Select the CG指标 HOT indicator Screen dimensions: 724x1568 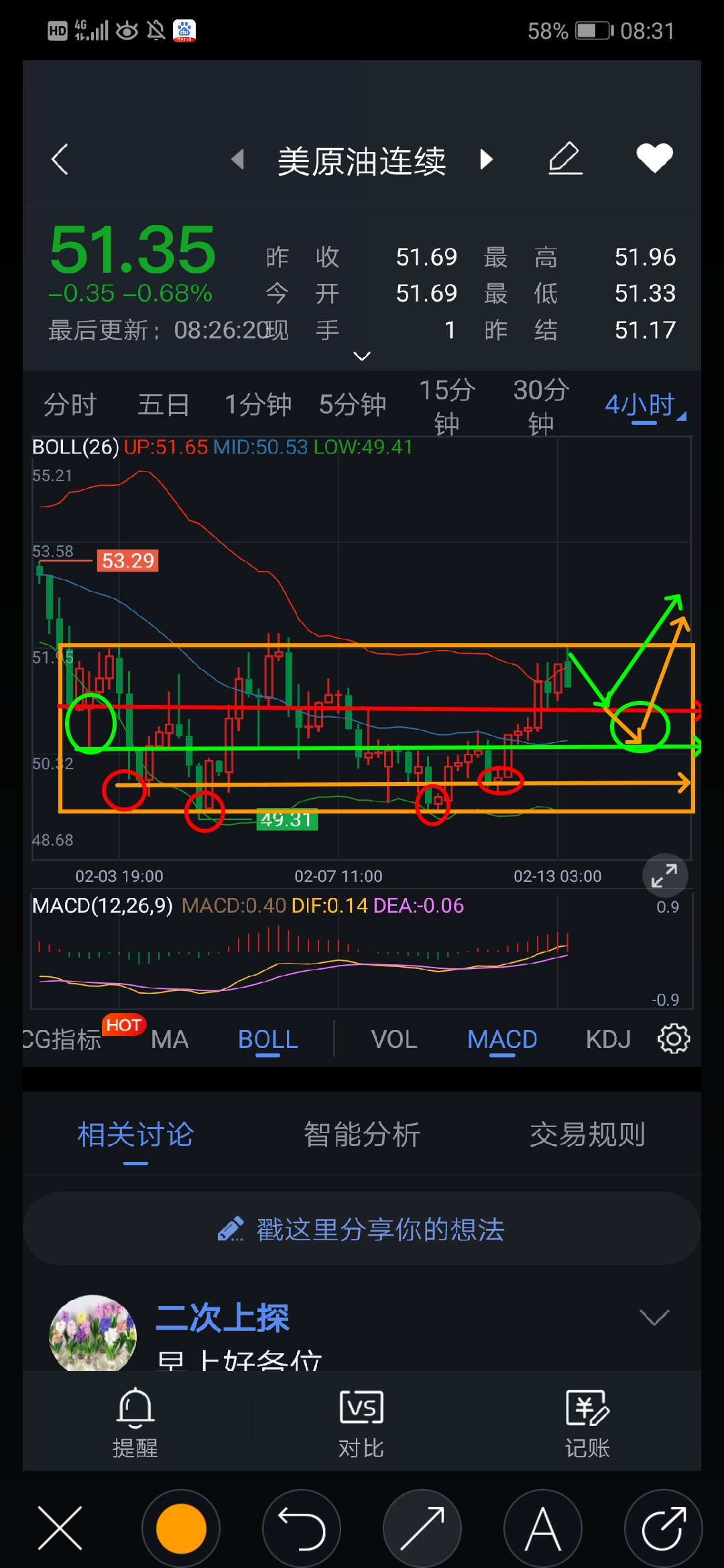click(83, 1034)
